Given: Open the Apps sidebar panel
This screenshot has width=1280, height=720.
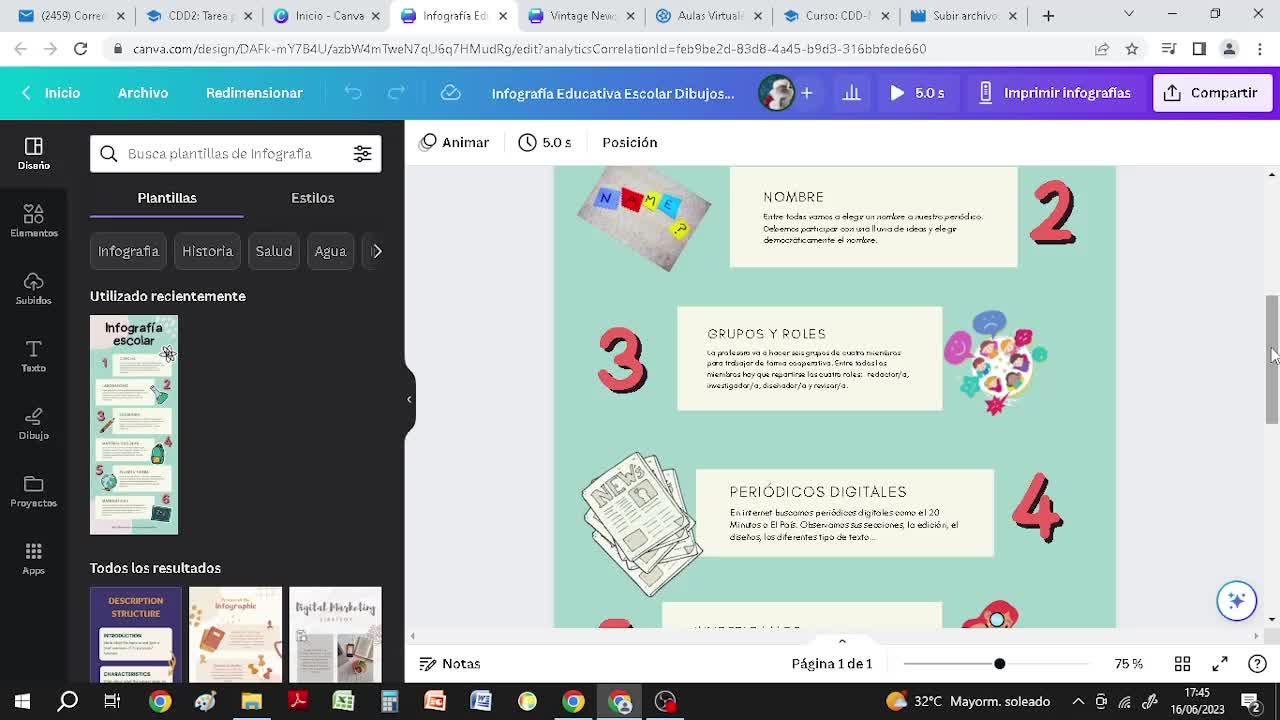Looking at the screenshot, I should coord(34,558).
